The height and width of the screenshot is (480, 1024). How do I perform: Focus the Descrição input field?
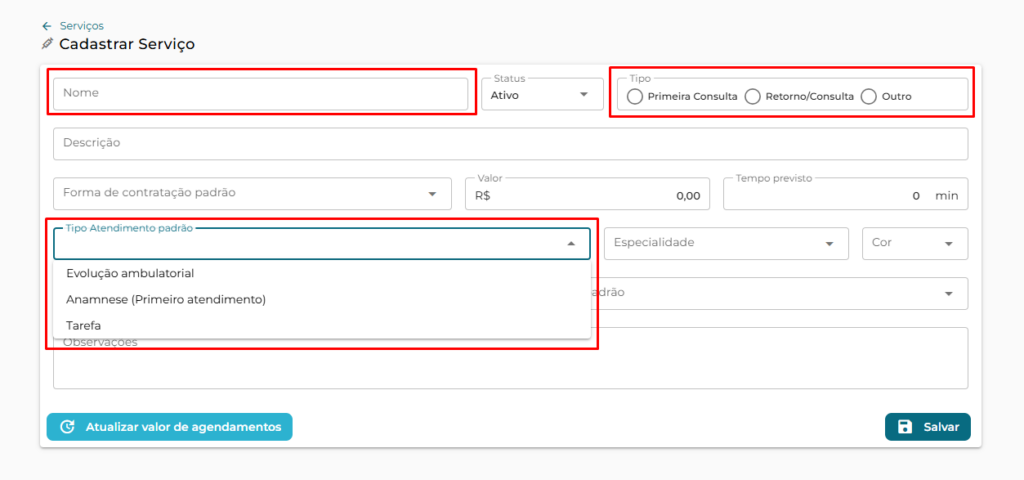[510, 144]
